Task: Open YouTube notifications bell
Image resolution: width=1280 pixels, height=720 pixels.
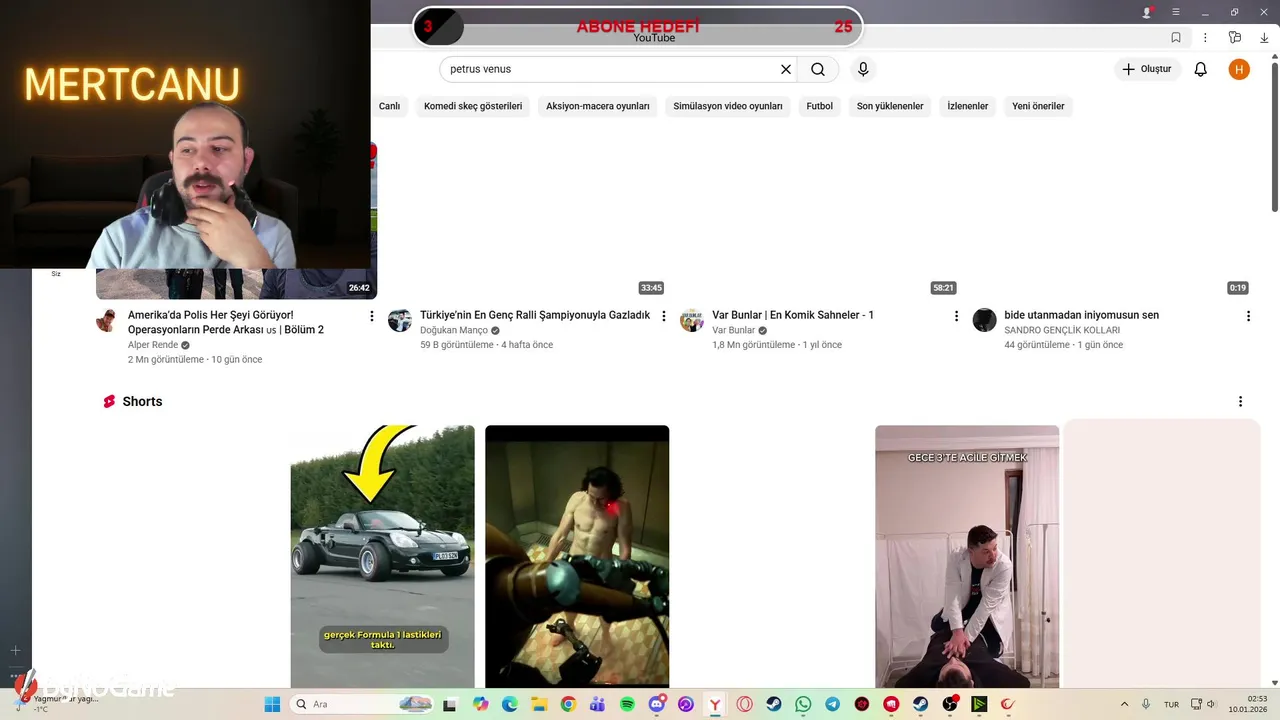Action: pyautogui.click(x=1201, y=69)
